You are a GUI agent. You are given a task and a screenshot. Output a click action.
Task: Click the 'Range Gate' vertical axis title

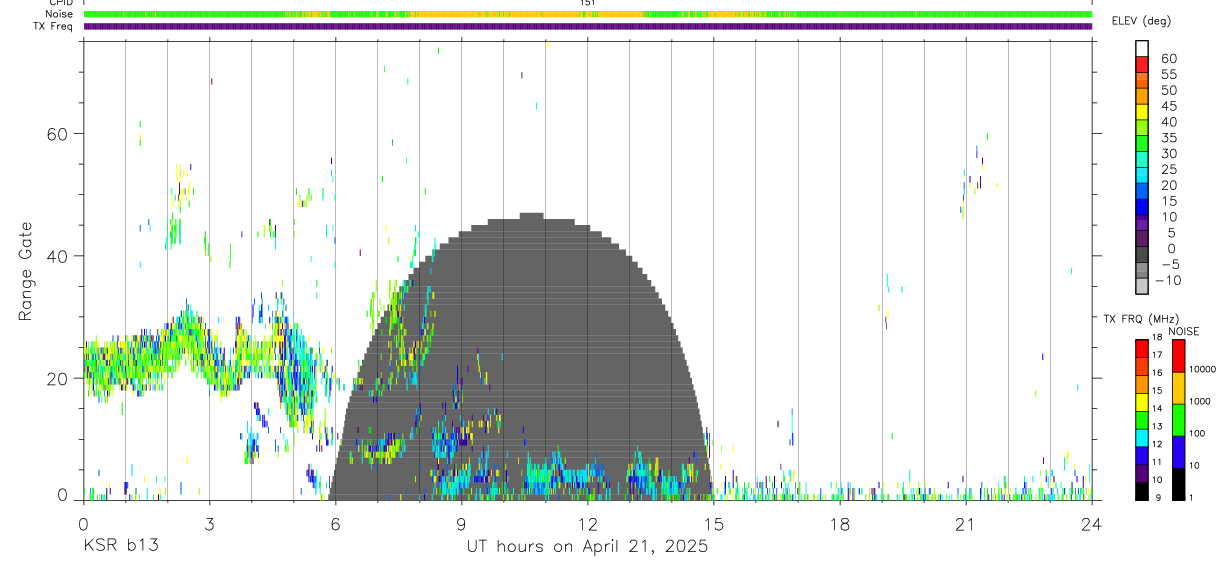26,271
